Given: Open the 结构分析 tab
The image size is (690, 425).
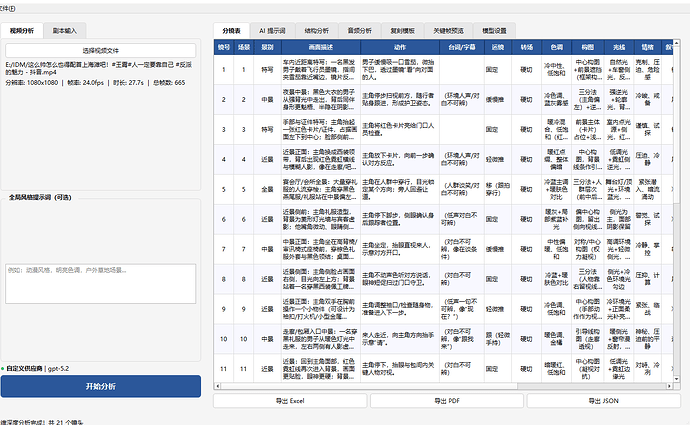Looking at the screenshot, I should (x=316, y=31).
